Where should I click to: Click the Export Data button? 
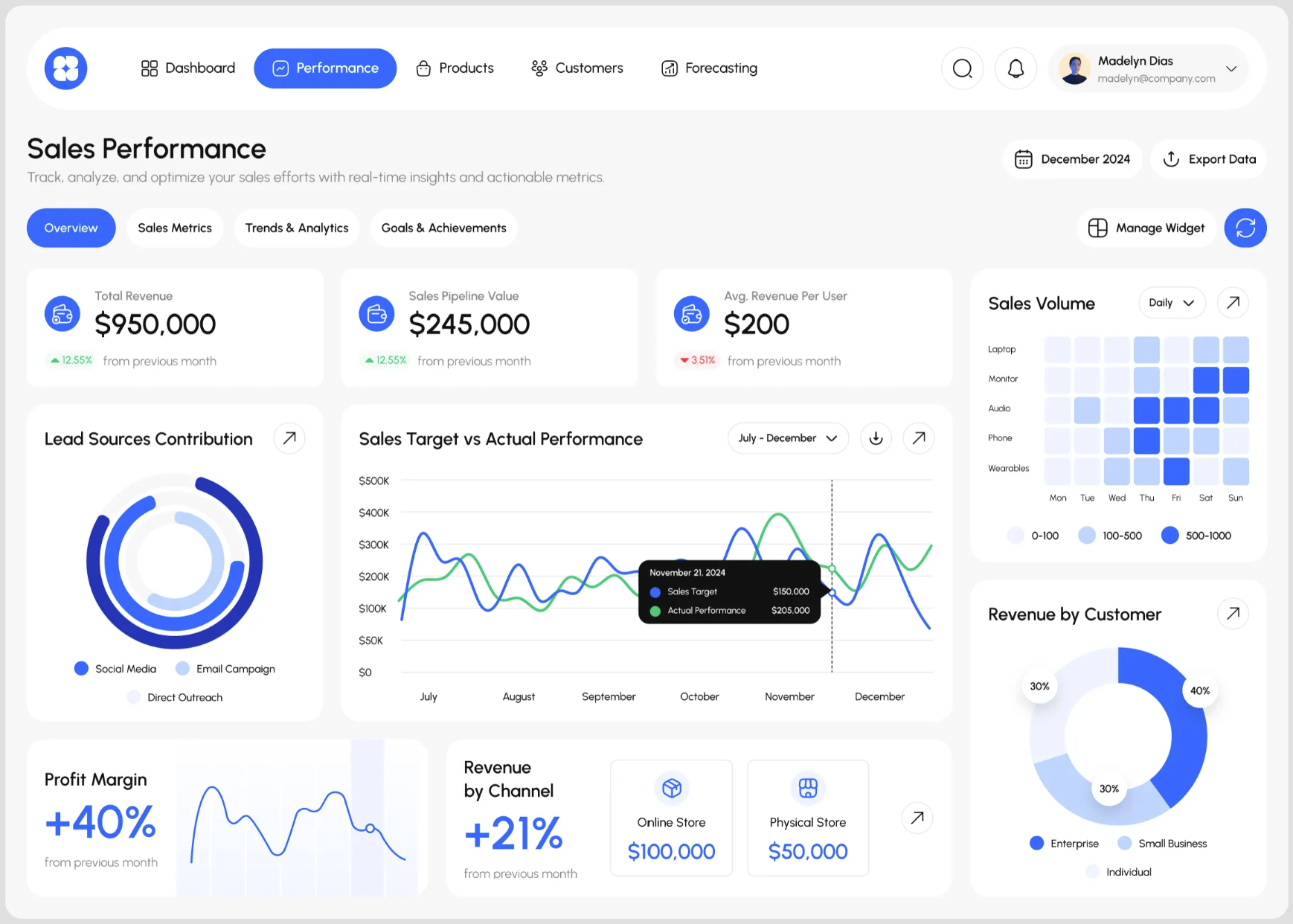pos(1208,159)
